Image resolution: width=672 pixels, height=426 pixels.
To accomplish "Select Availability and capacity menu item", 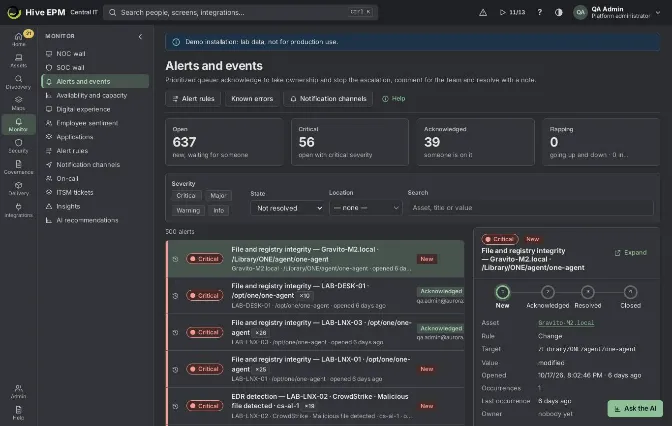I will [95, 95].
